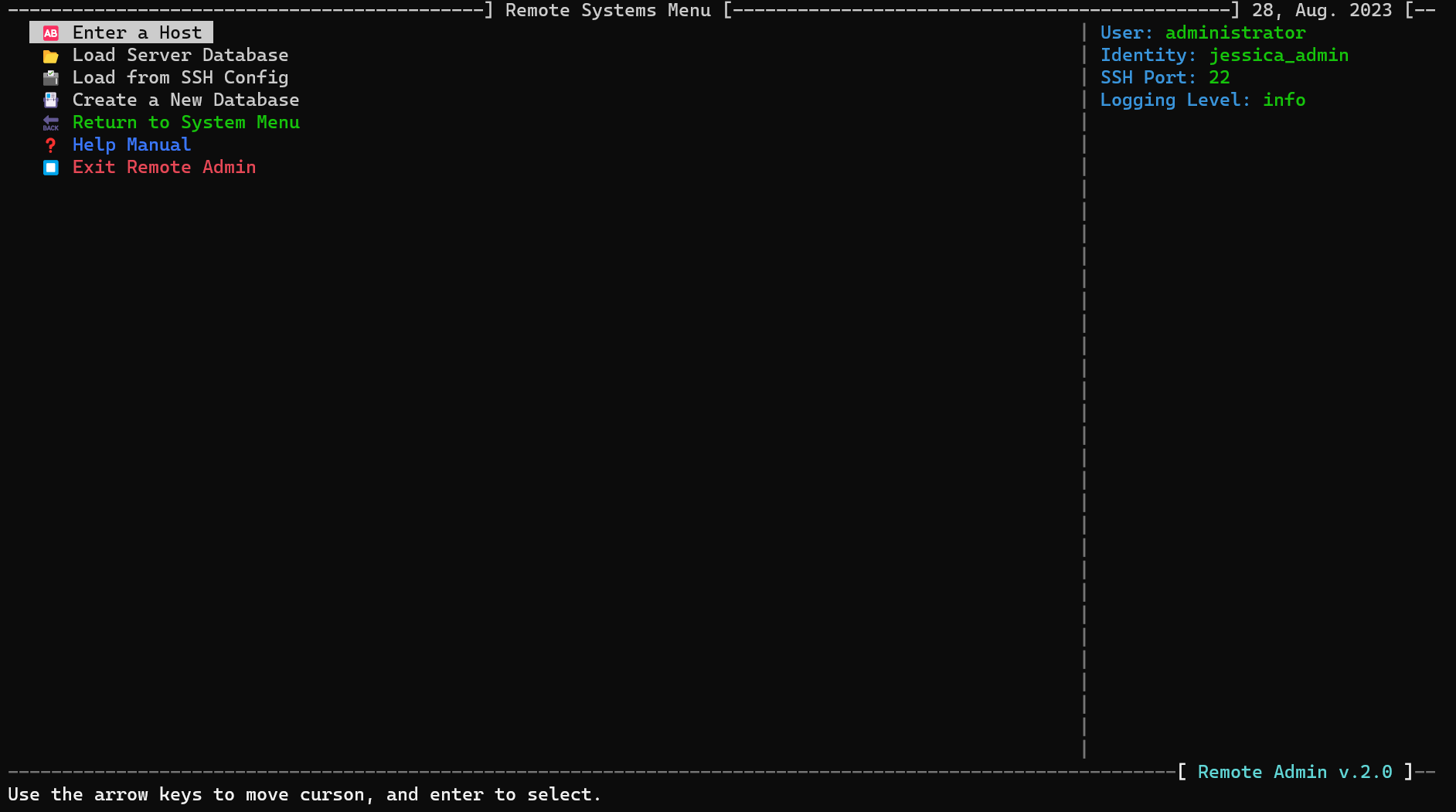This screenshot has width=1456, height=812.
Task: Click the AB icon beside Enter a Host
Action: coord(51,33)
